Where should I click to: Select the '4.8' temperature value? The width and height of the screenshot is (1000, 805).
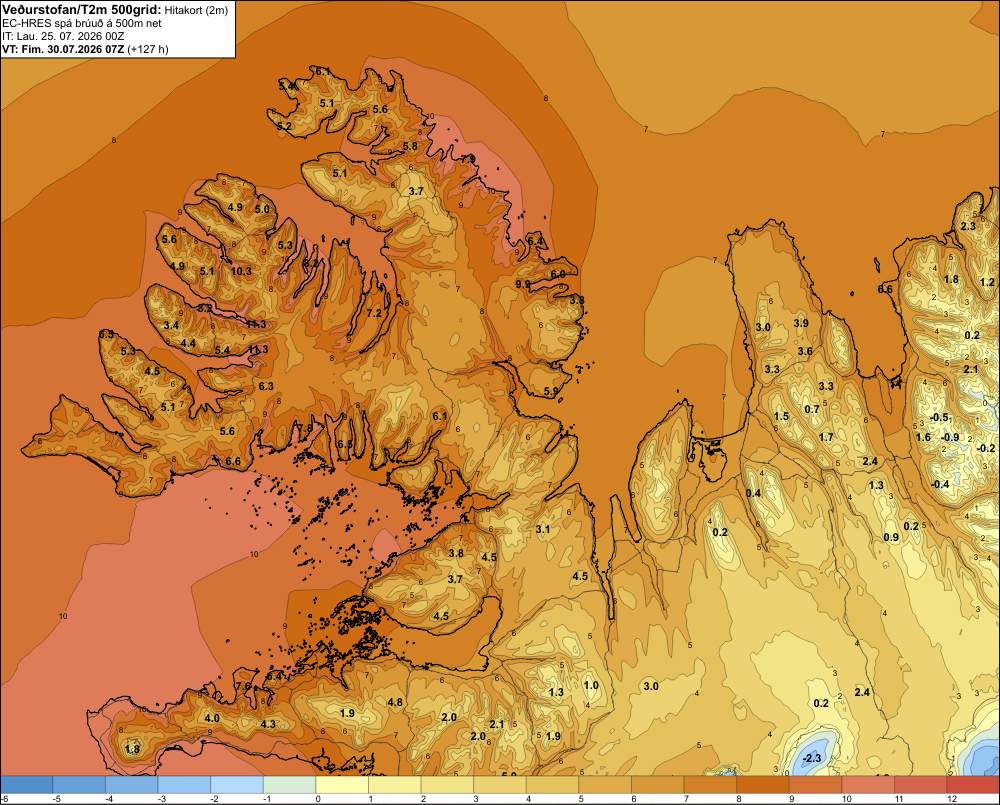pyautogui.click(x=395, y=702)
